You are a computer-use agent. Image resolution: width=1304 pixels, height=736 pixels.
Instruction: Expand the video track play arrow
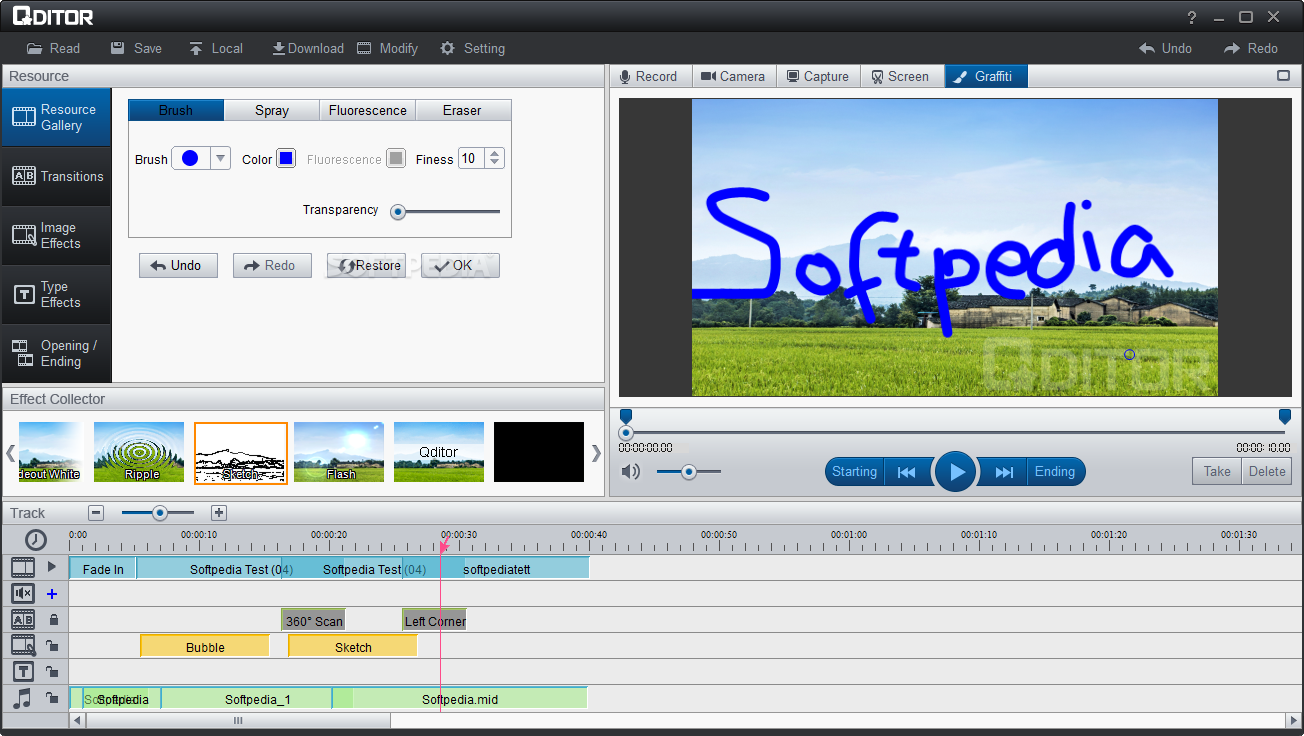52,566
